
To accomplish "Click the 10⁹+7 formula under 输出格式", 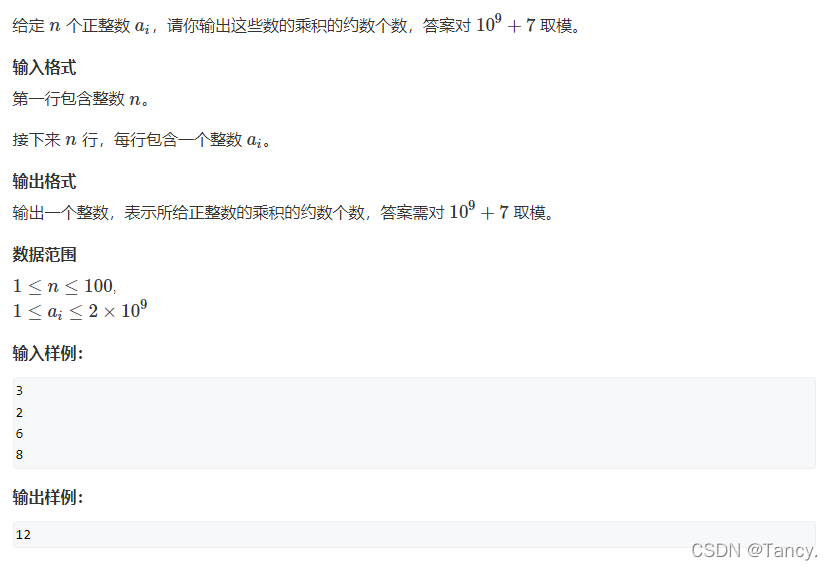I will pos(479,211).
